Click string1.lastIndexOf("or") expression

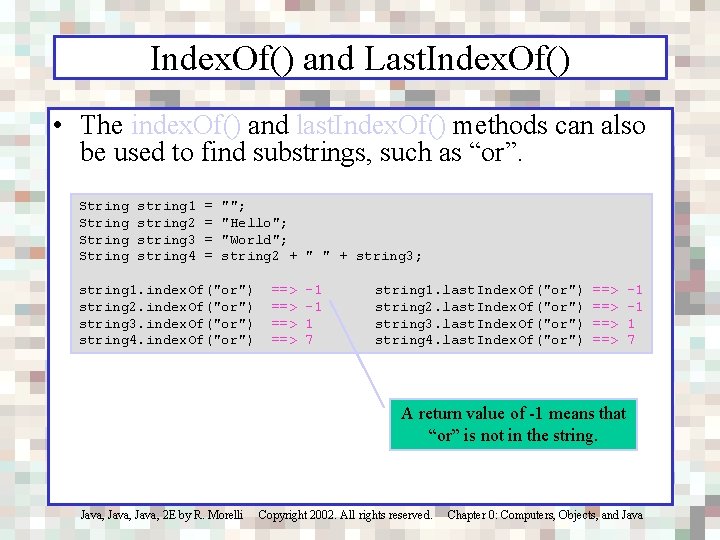[478, 290]
